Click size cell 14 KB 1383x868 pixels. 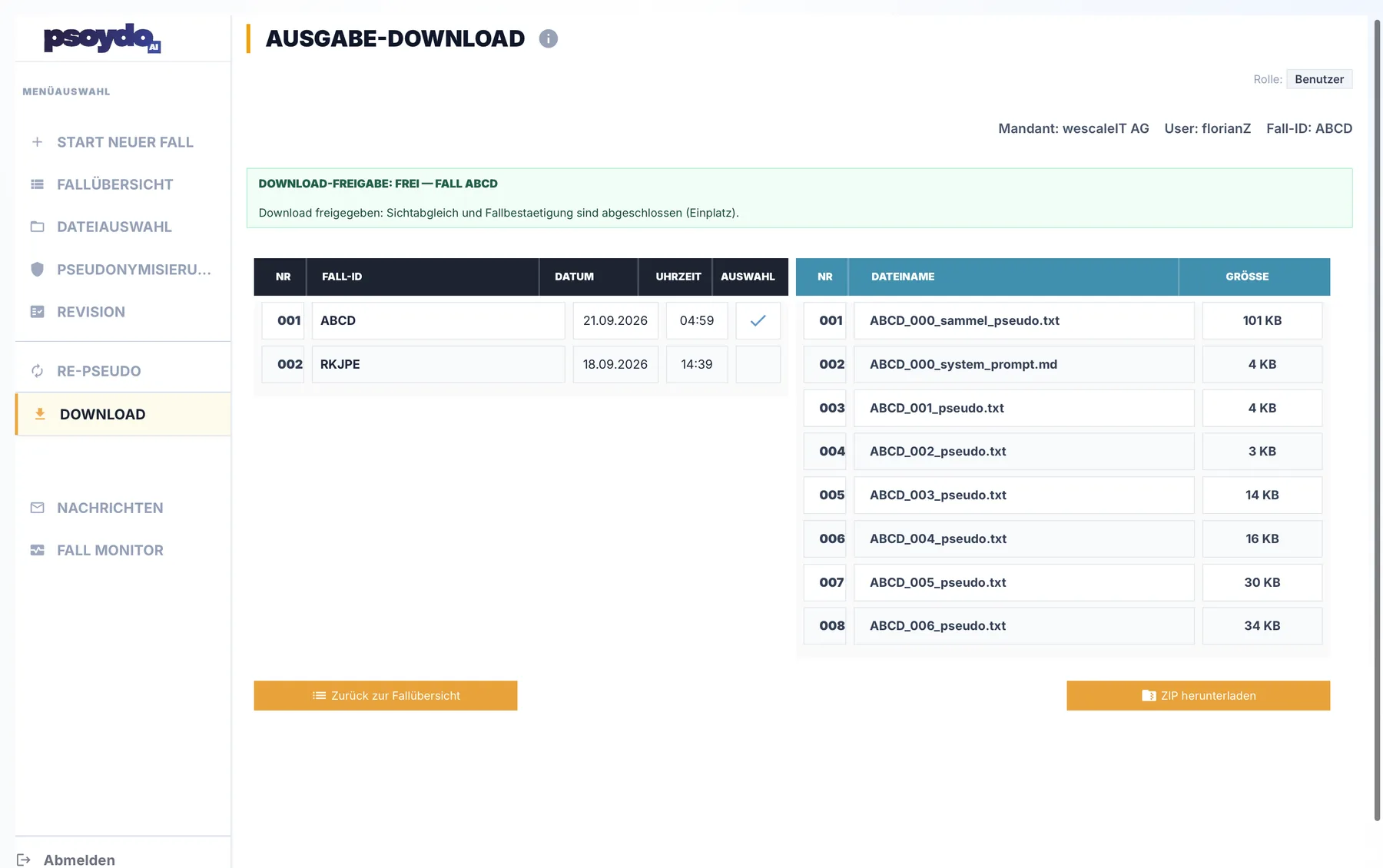tap(1262, 495)
